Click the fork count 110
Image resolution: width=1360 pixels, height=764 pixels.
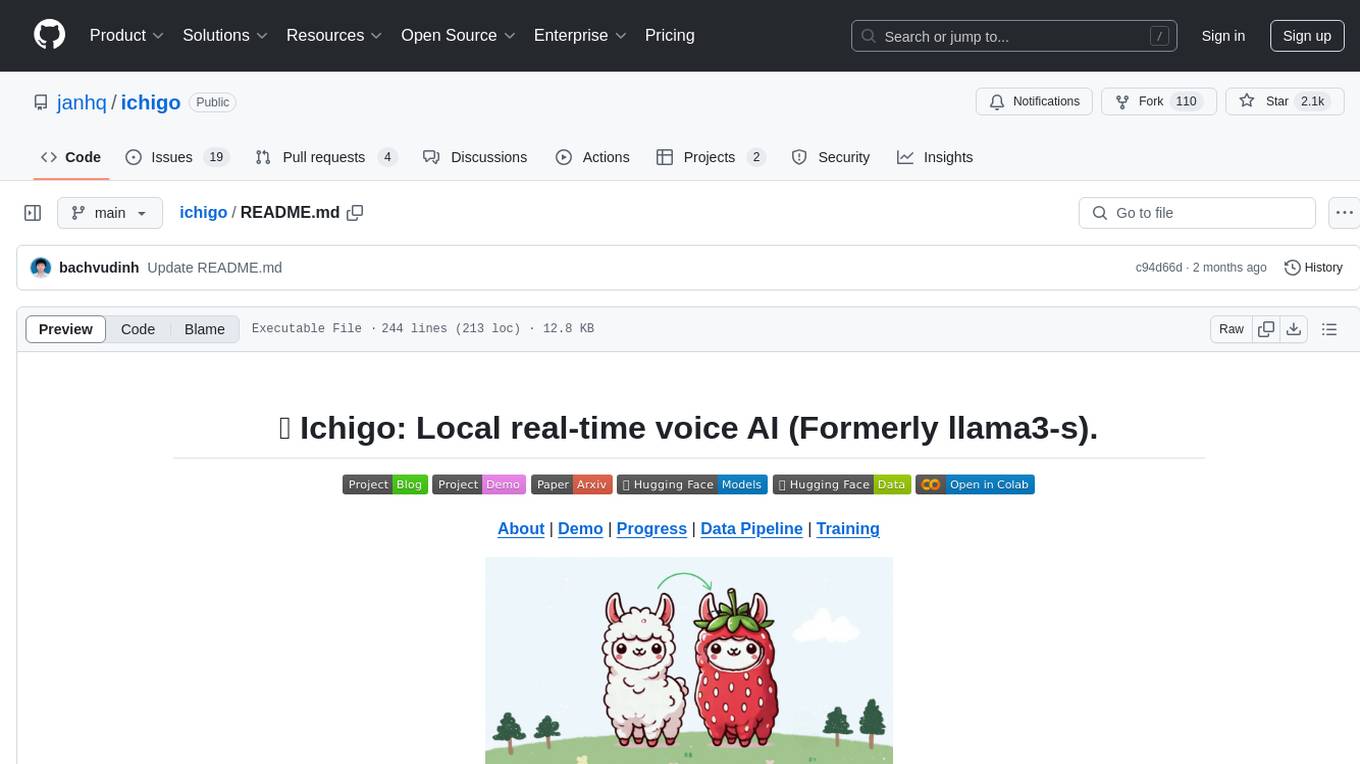click(x=1186, y=102)
